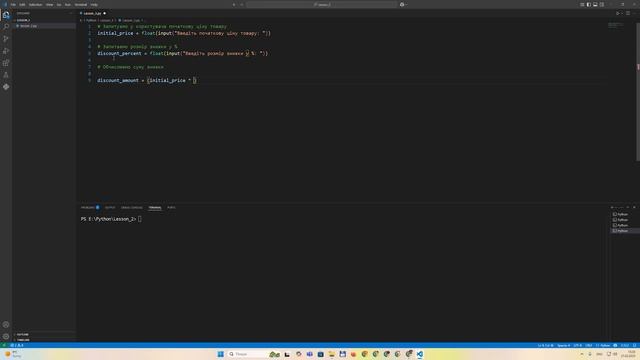This screenshot has width=640, height=360.
Task: Open the Extensions view
Action: tap(6, 63)
